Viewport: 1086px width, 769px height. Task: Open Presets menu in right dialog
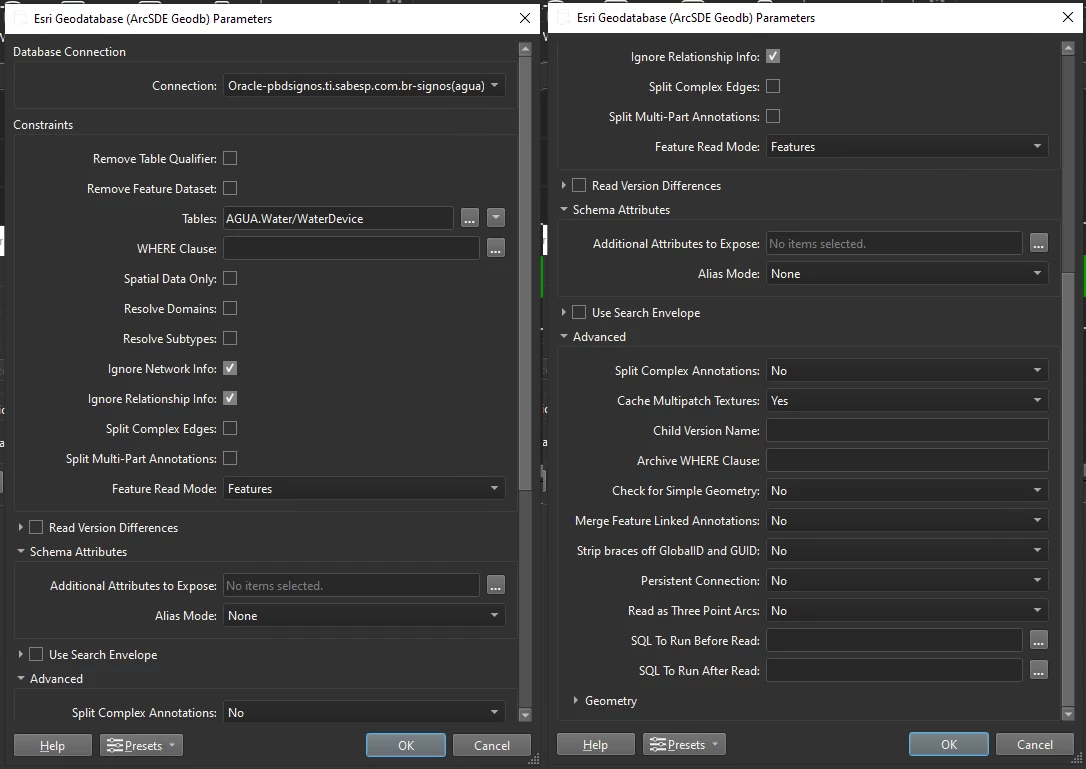click(684, 745)
